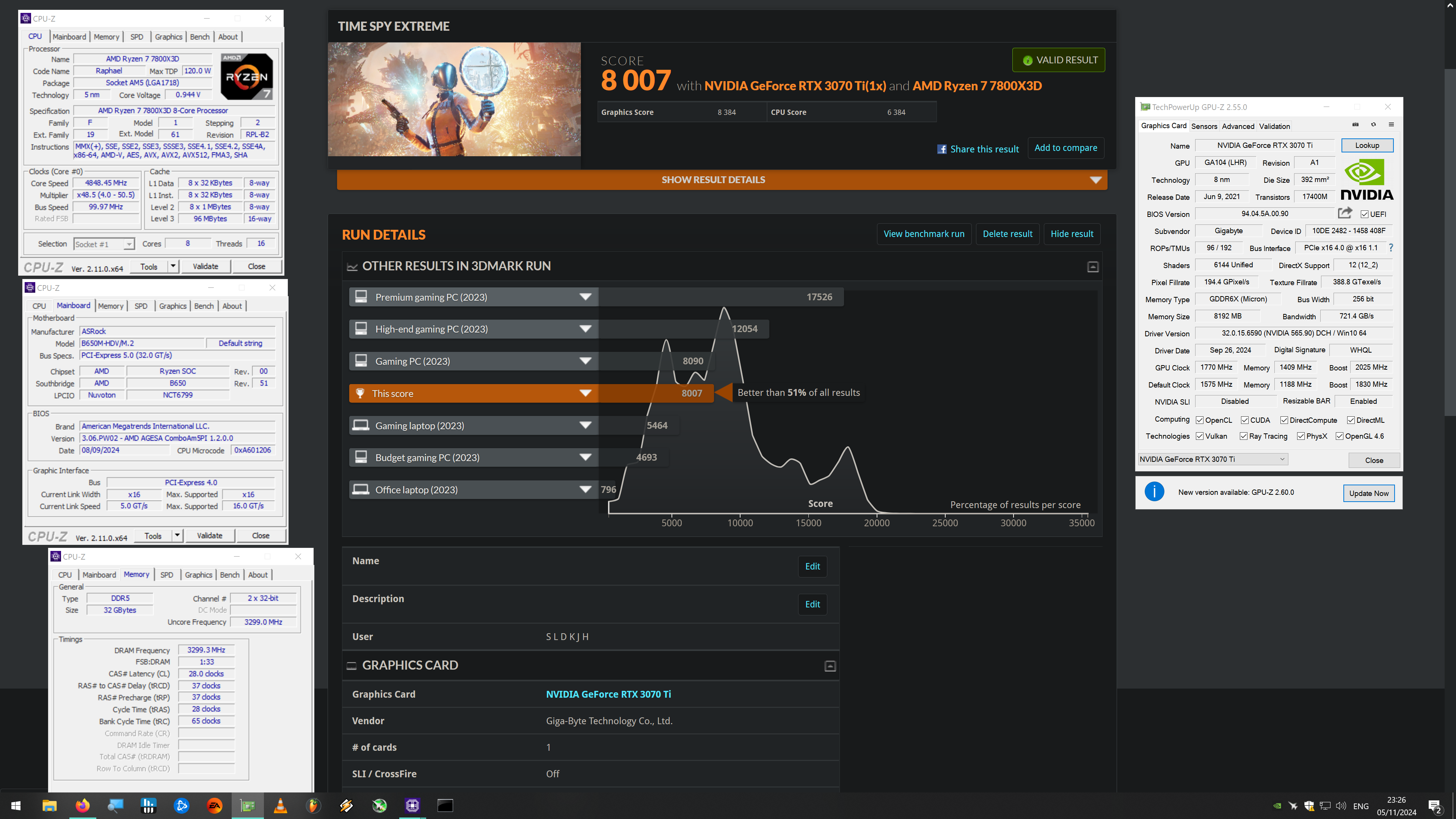
Task: Click the blue info icon in the GPU-Z update bar
Action: [1154, 492]
